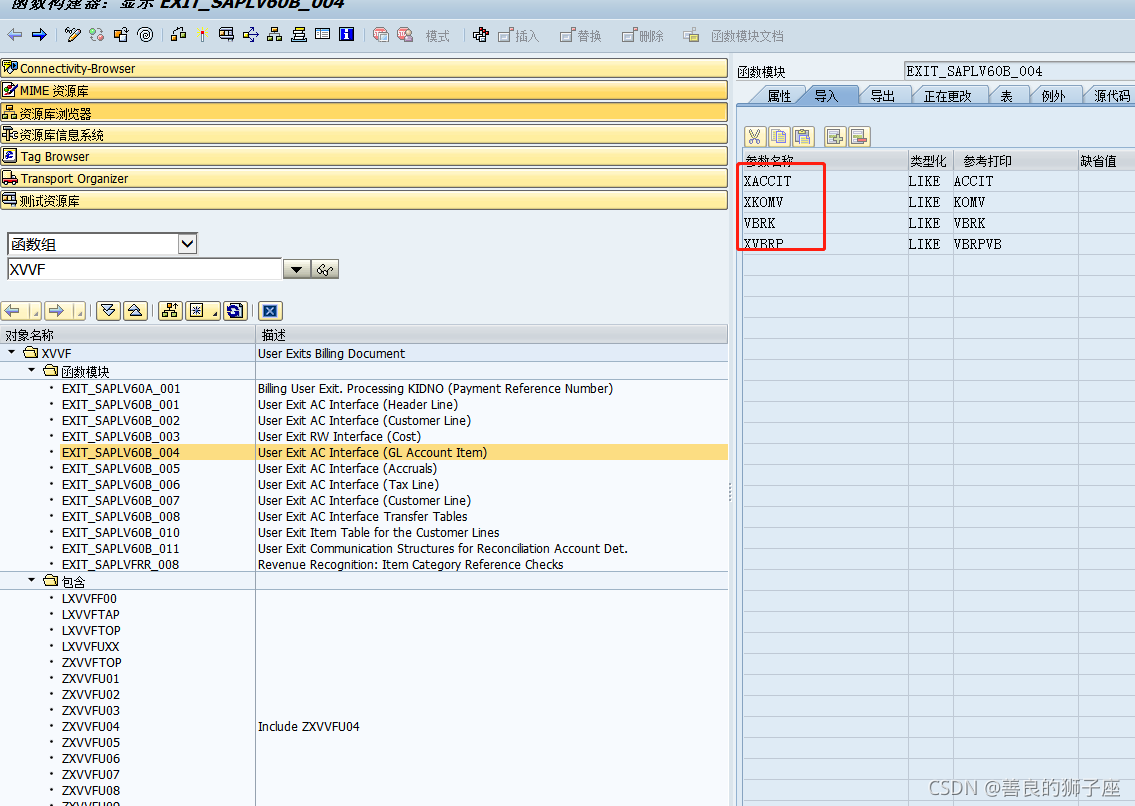1135x806 pixels.
Task: Click the blue forward arrow in top toolbar
Action: coord(39,35)
